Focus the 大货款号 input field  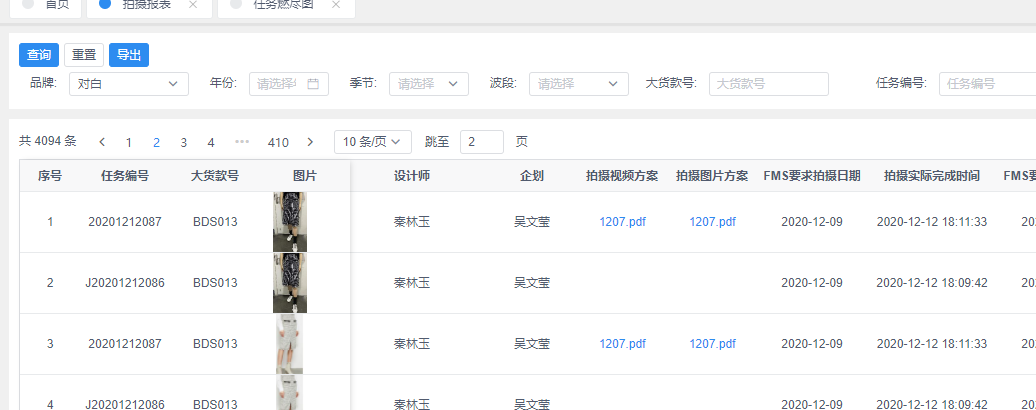click(768, 84)
